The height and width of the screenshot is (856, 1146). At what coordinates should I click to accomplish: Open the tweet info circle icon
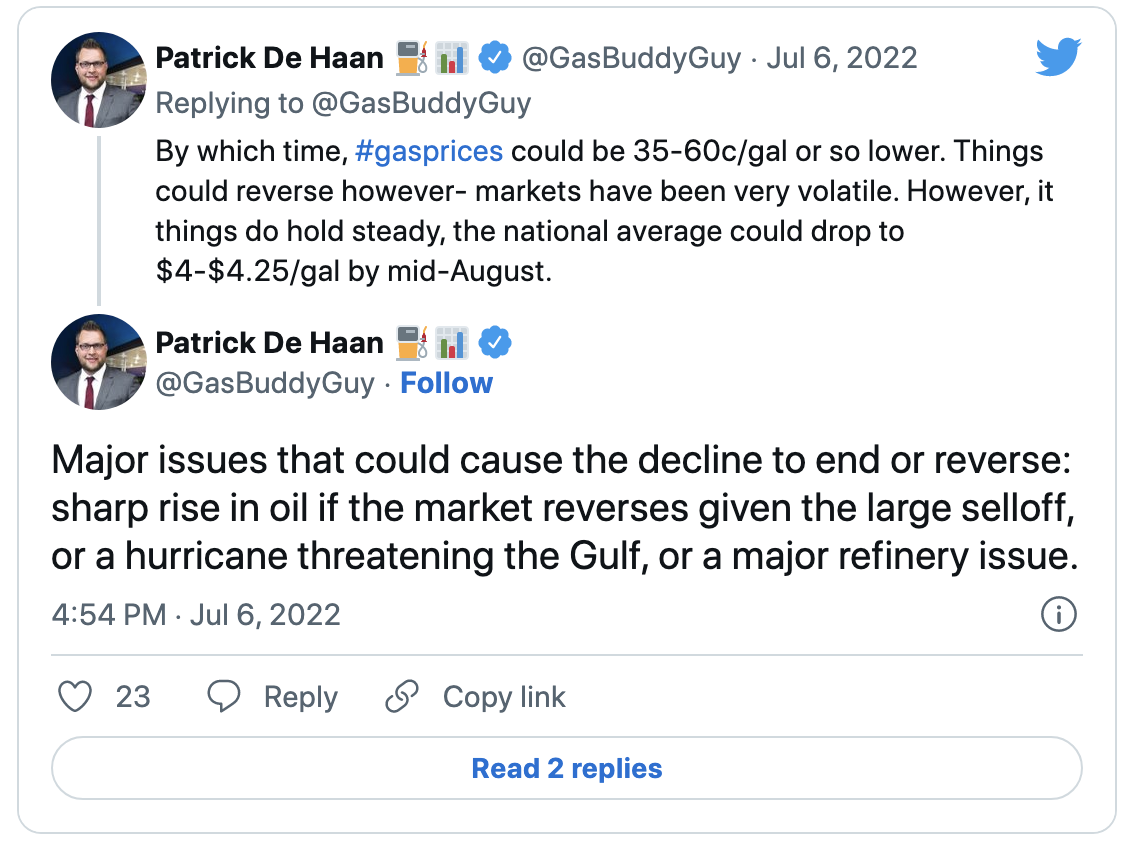click(x=1058, y=614)
